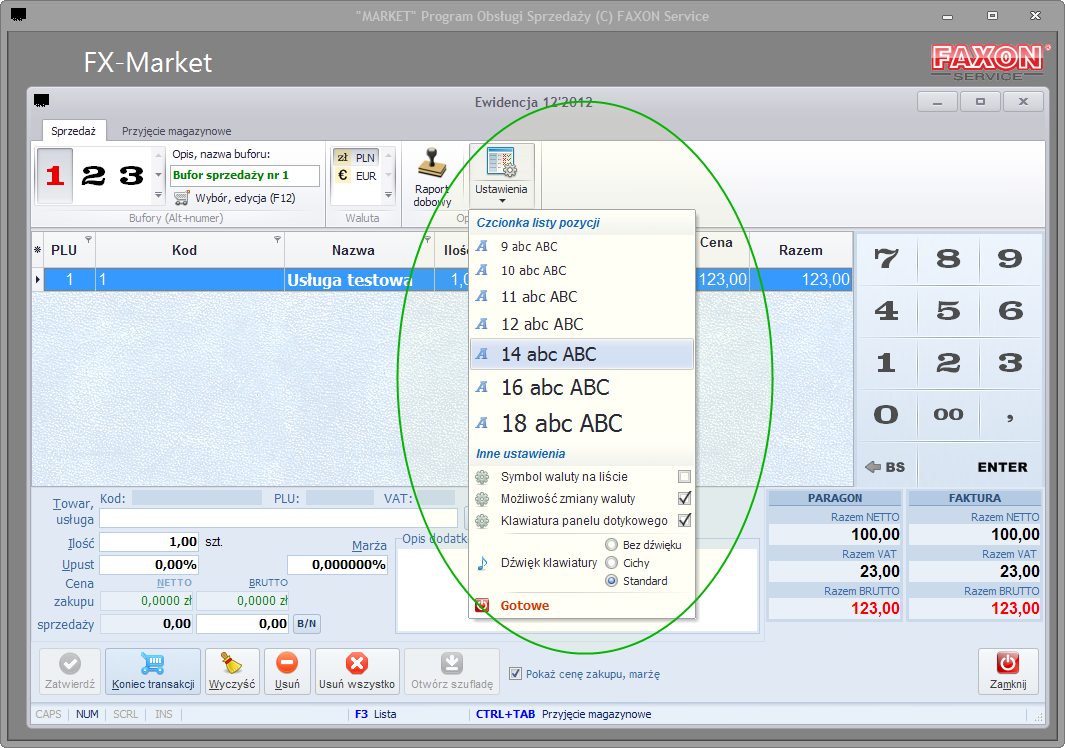Image resolution: width=1065 pixels, height=748 pixels.
Task: Click the Usuń wszystko red X button
Action: [x=357, y=663]
